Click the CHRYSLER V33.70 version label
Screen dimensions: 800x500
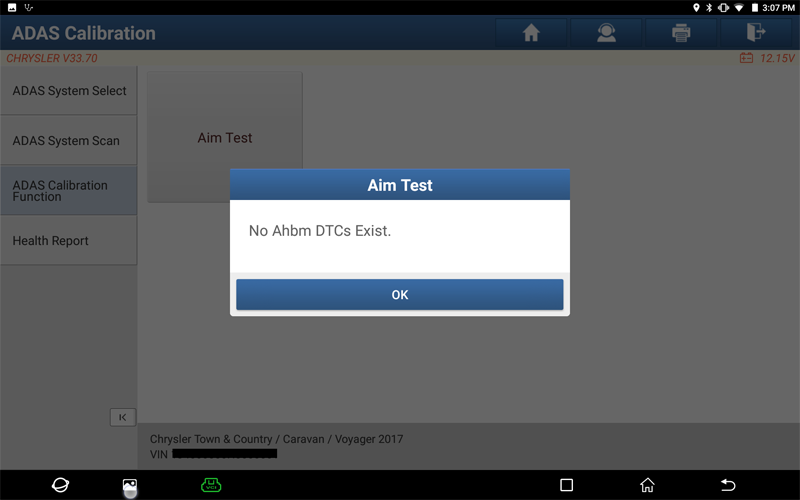[52, 58]
